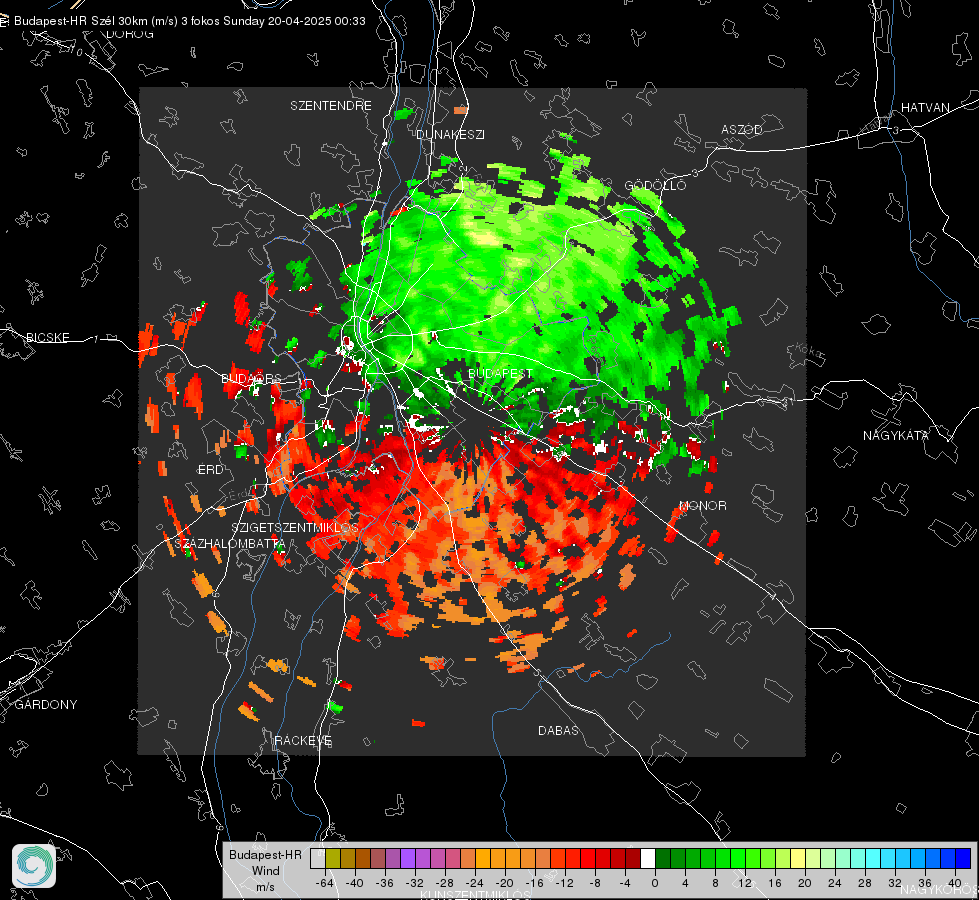
Task: Click the 24 value on legend scale
Action: [x=835, y=883]
